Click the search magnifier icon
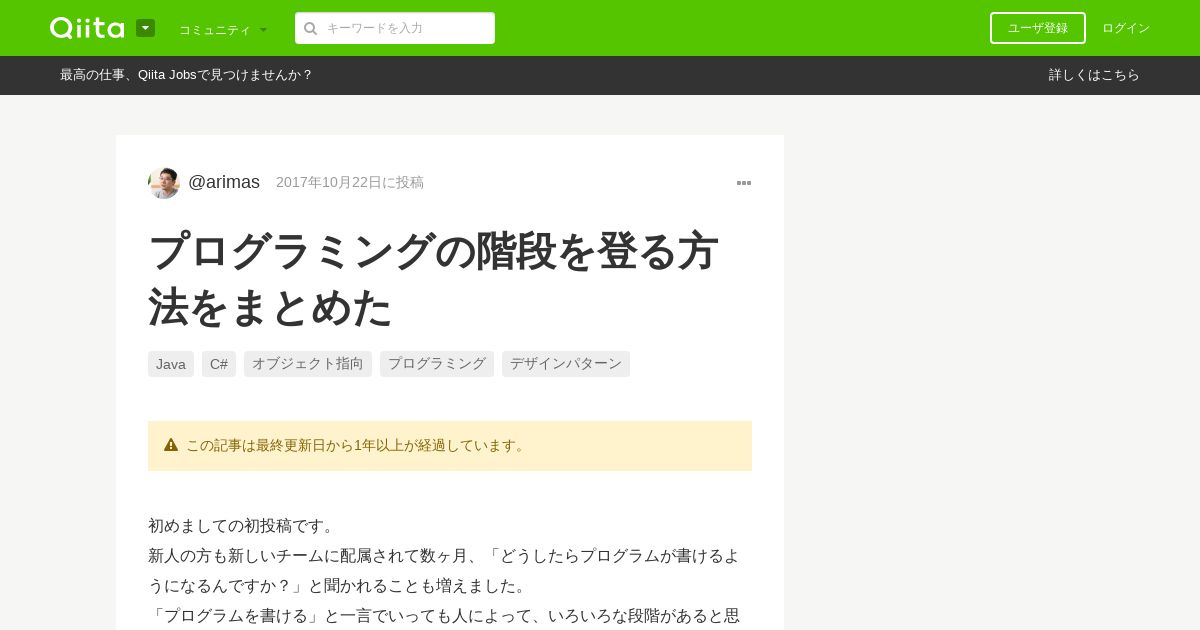Viewport: 1200px width, 630px height. pyautogui.click(x=311, y=28)
